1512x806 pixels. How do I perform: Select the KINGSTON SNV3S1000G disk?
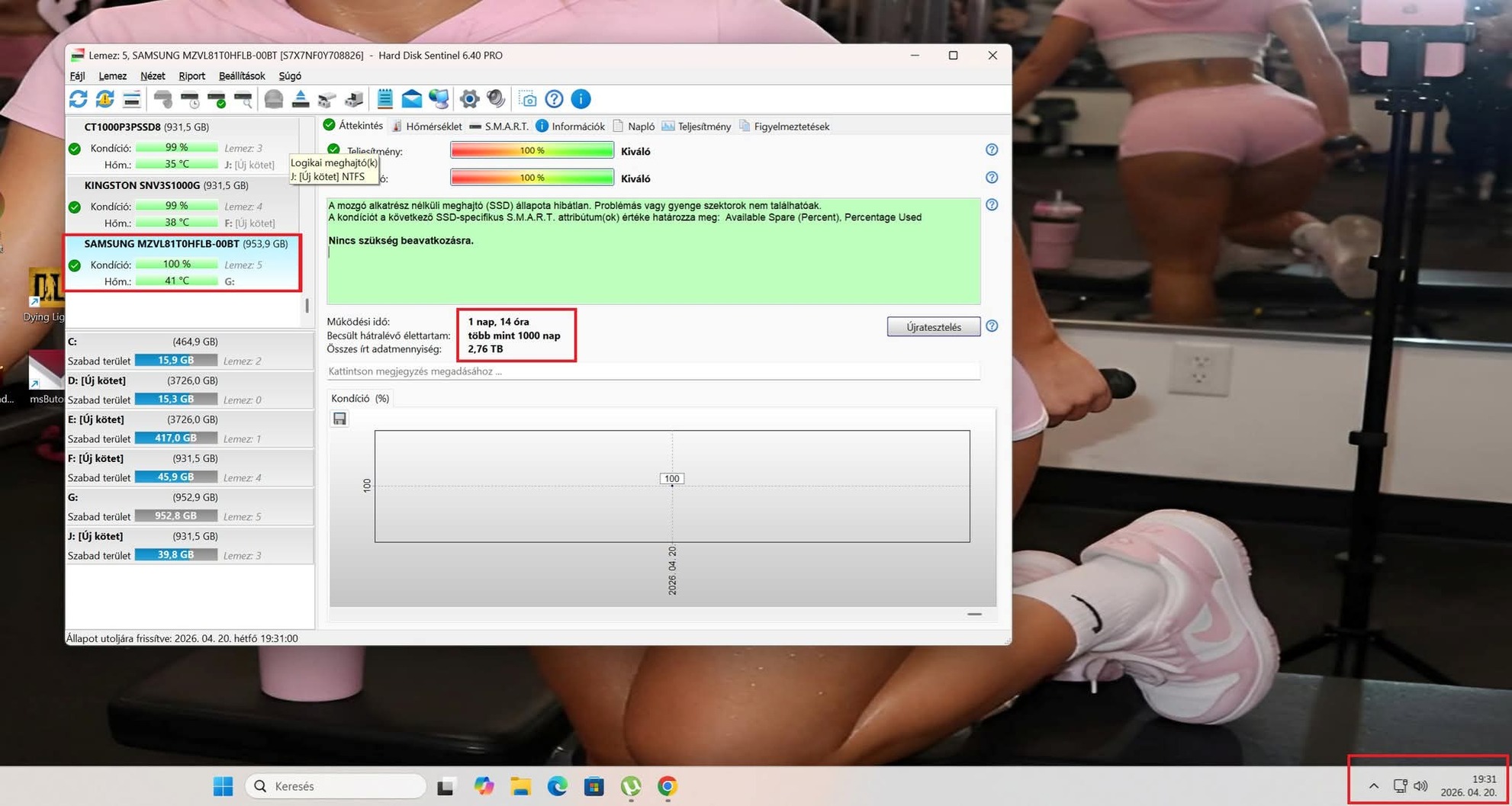(182, 204)
